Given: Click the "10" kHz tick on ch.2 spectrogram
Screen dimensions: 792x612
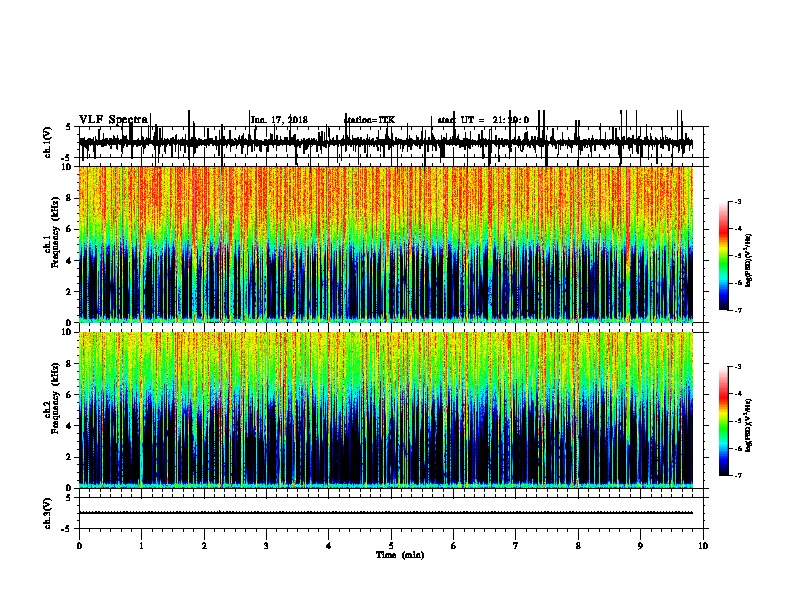Looking at the screenshot, I should (x=68, y=332).
